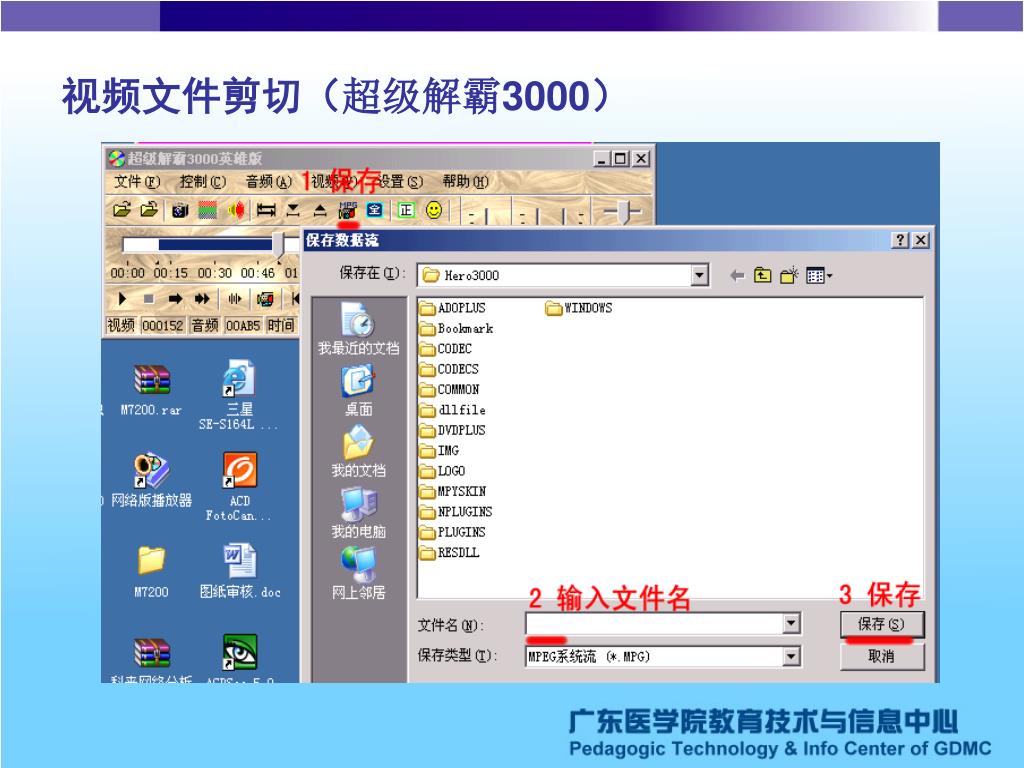The height and width of the screenshot is (768, 1024).
Task: Click the blue 全 fullscreen icon
Action: tap(374, 210)
